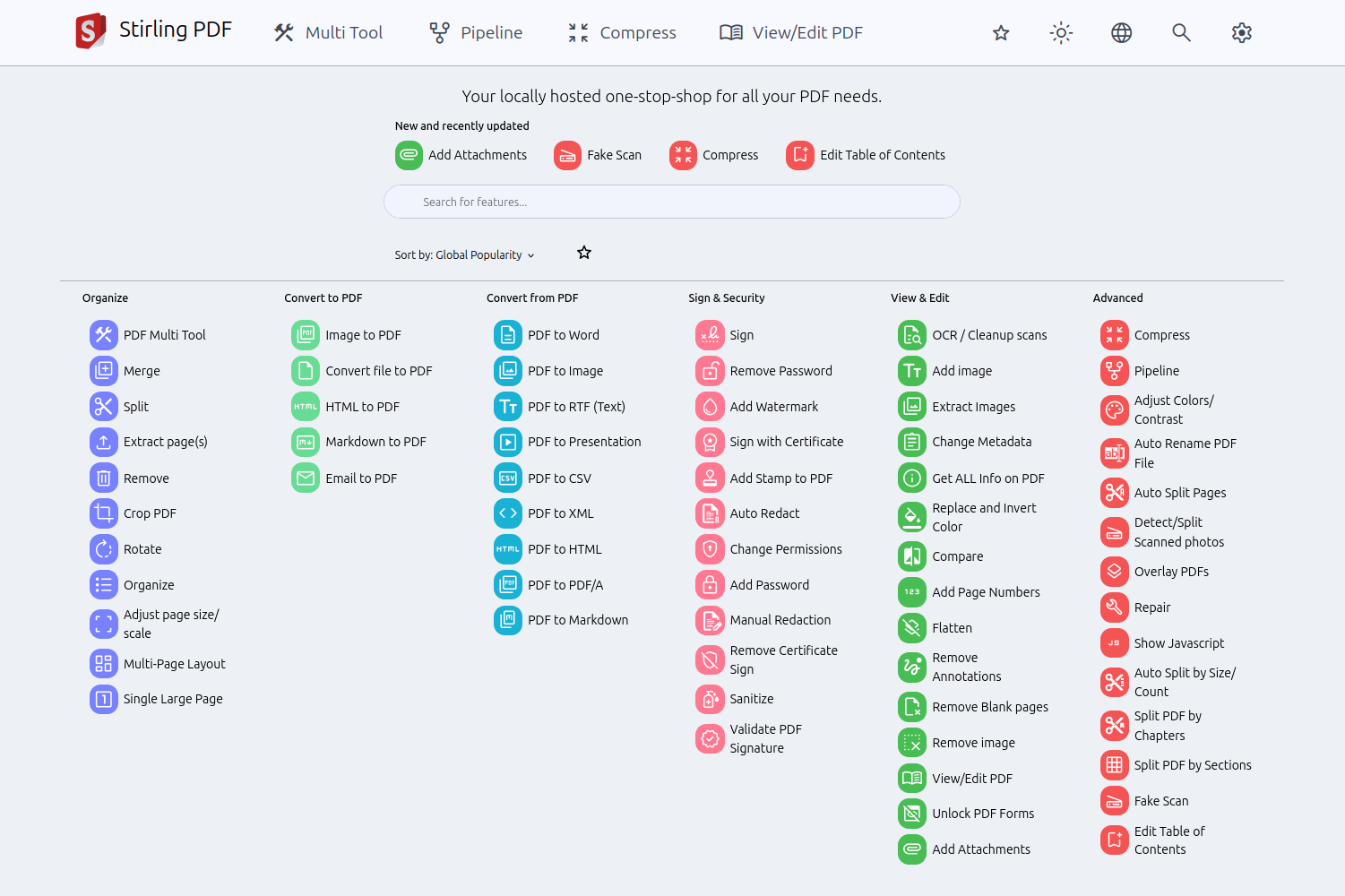Click the Stirling PDF logo icon
This screenshot has height=896, width=1345.
pos(91,31)
